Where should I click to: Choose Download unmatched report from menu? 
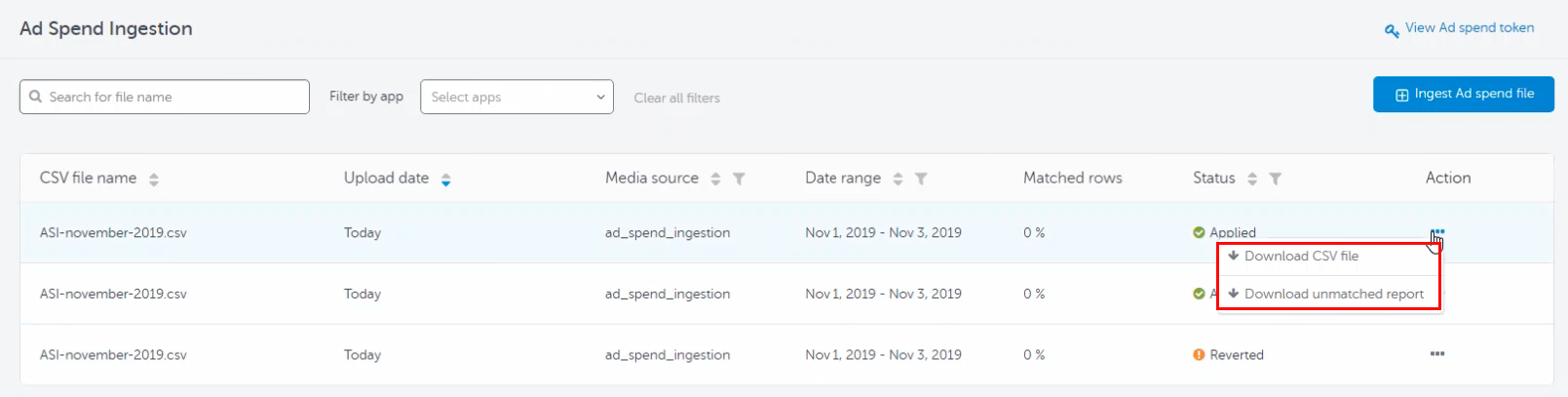pos(1333,294)
